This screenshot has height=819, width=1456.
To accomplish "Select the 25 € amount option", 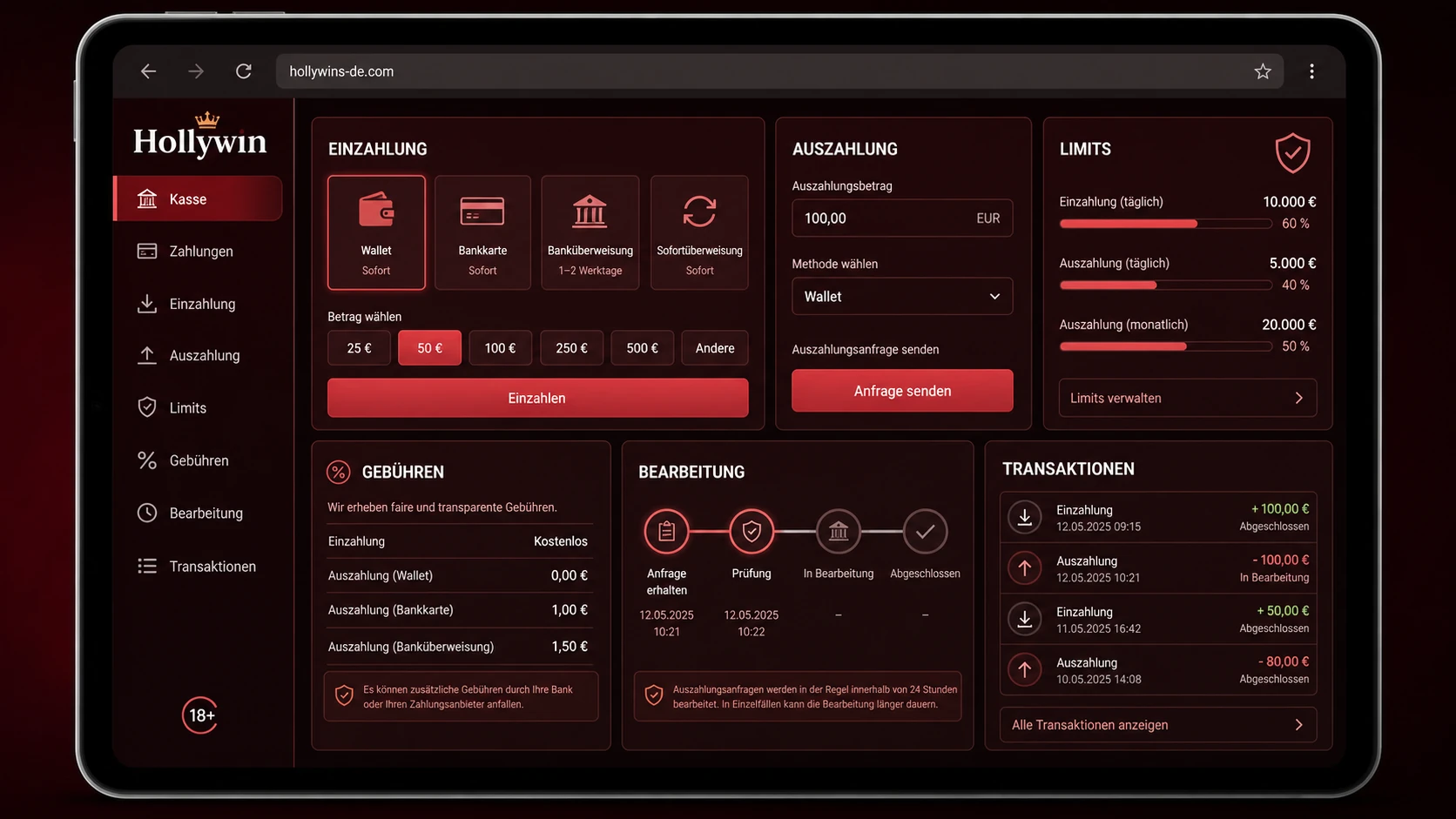I will 359,348.
